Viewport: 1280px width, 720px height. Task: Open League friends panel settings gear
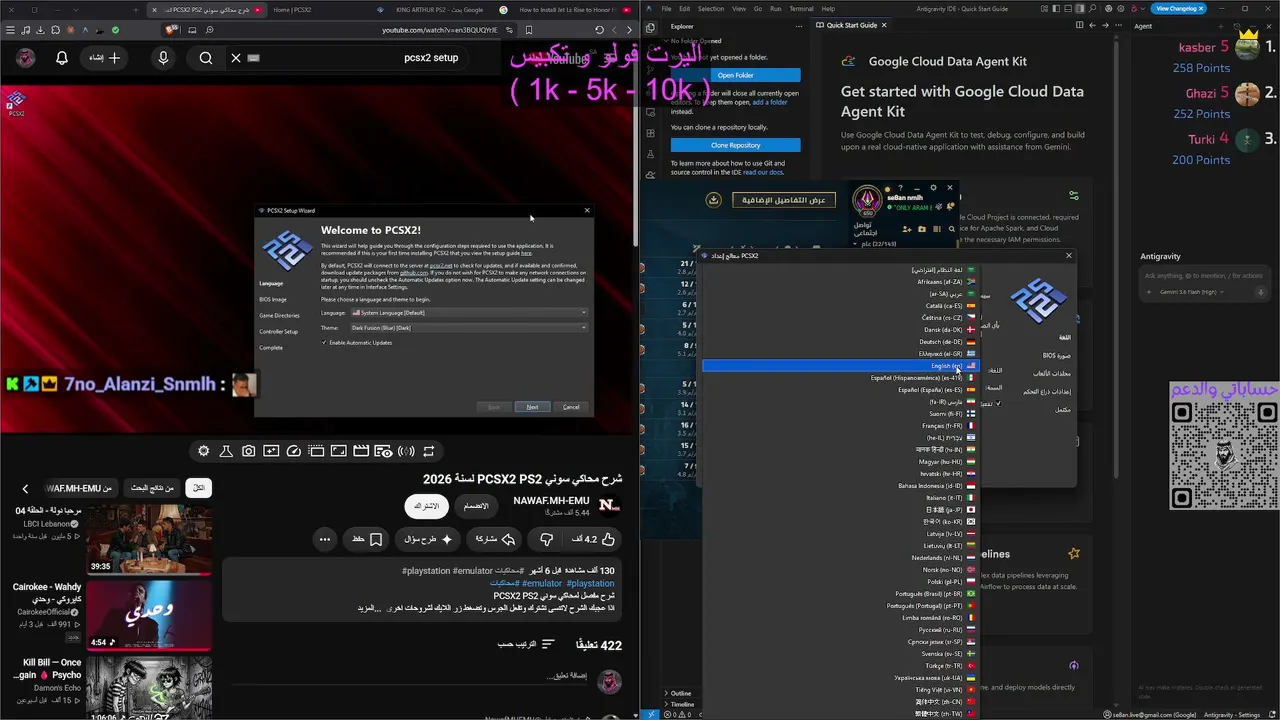[934, 188]
